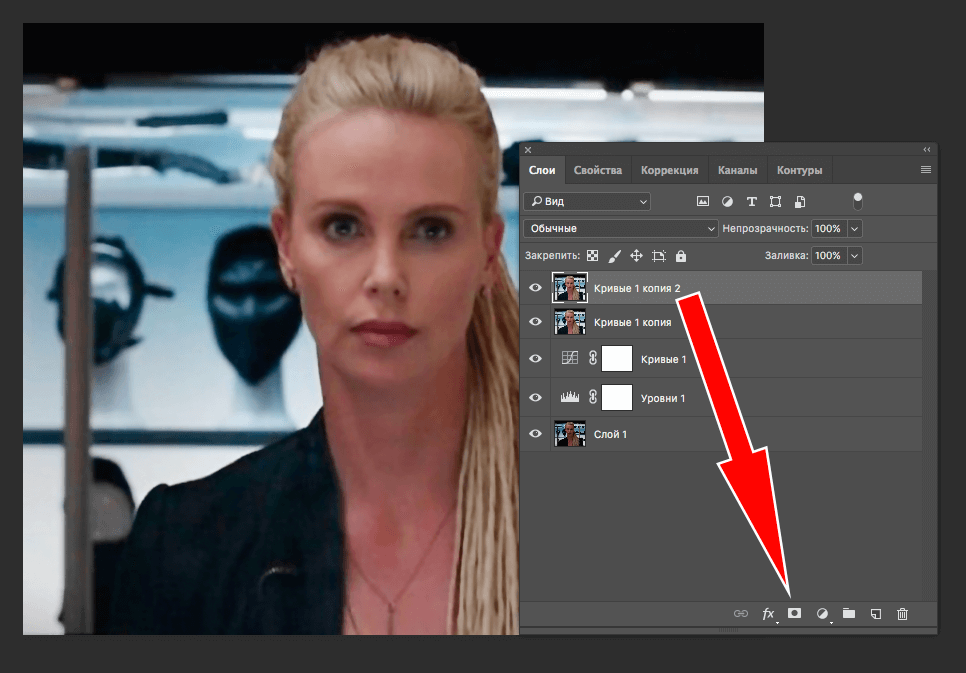Open the Layers panel hamburger menu

click(x=926, y=170)
